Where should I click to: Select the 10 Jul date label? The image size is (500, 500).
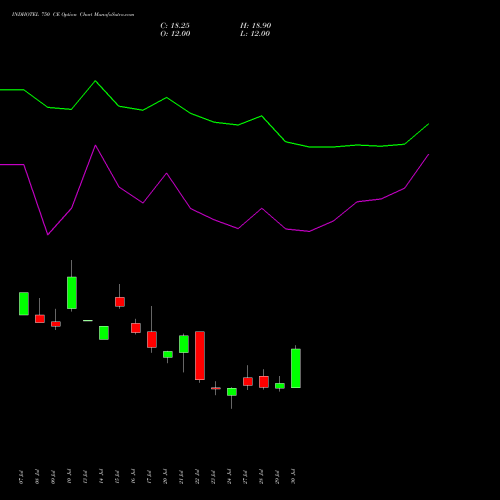point(69,477)
